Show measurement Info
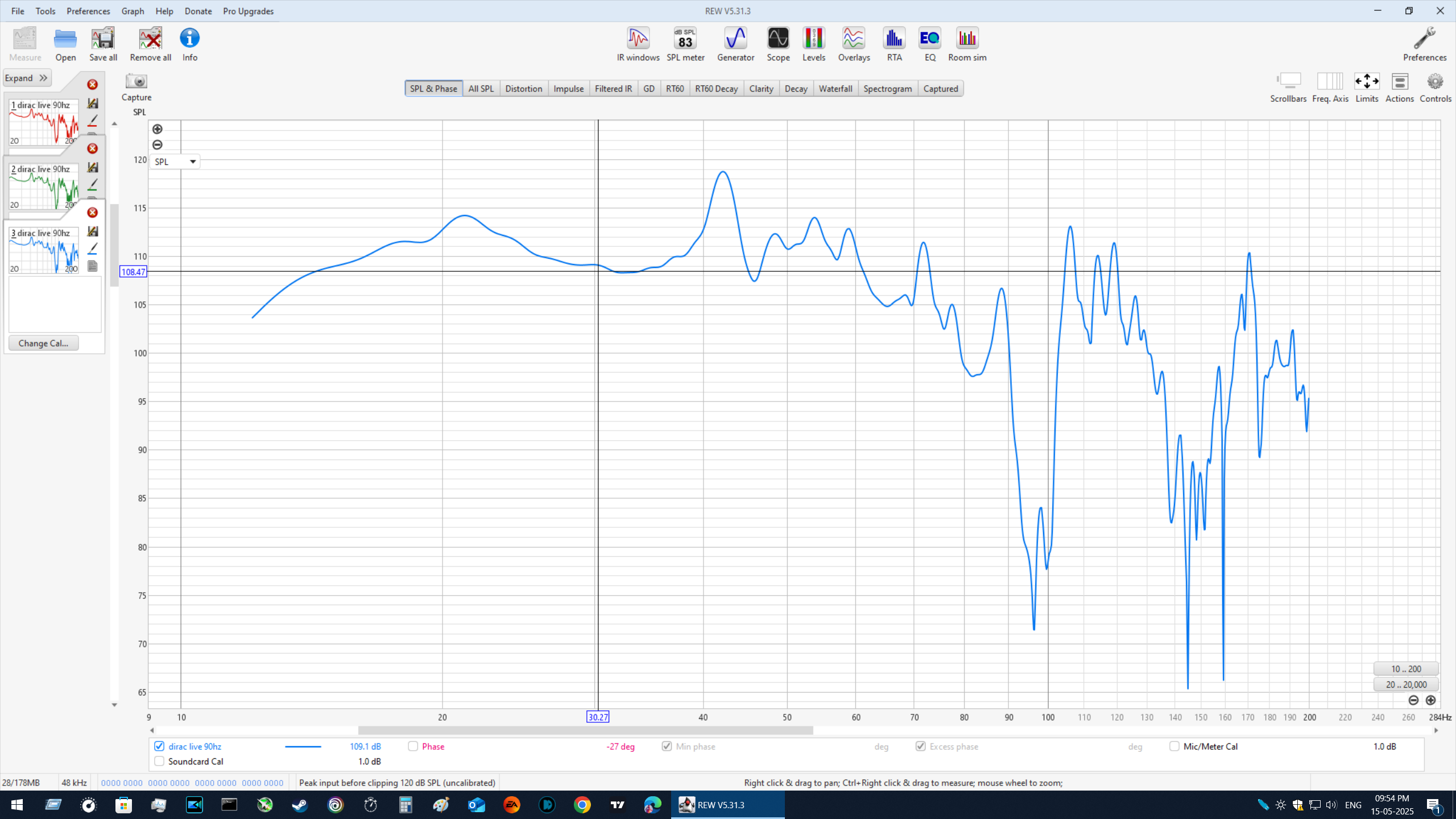 pos(190,44)
